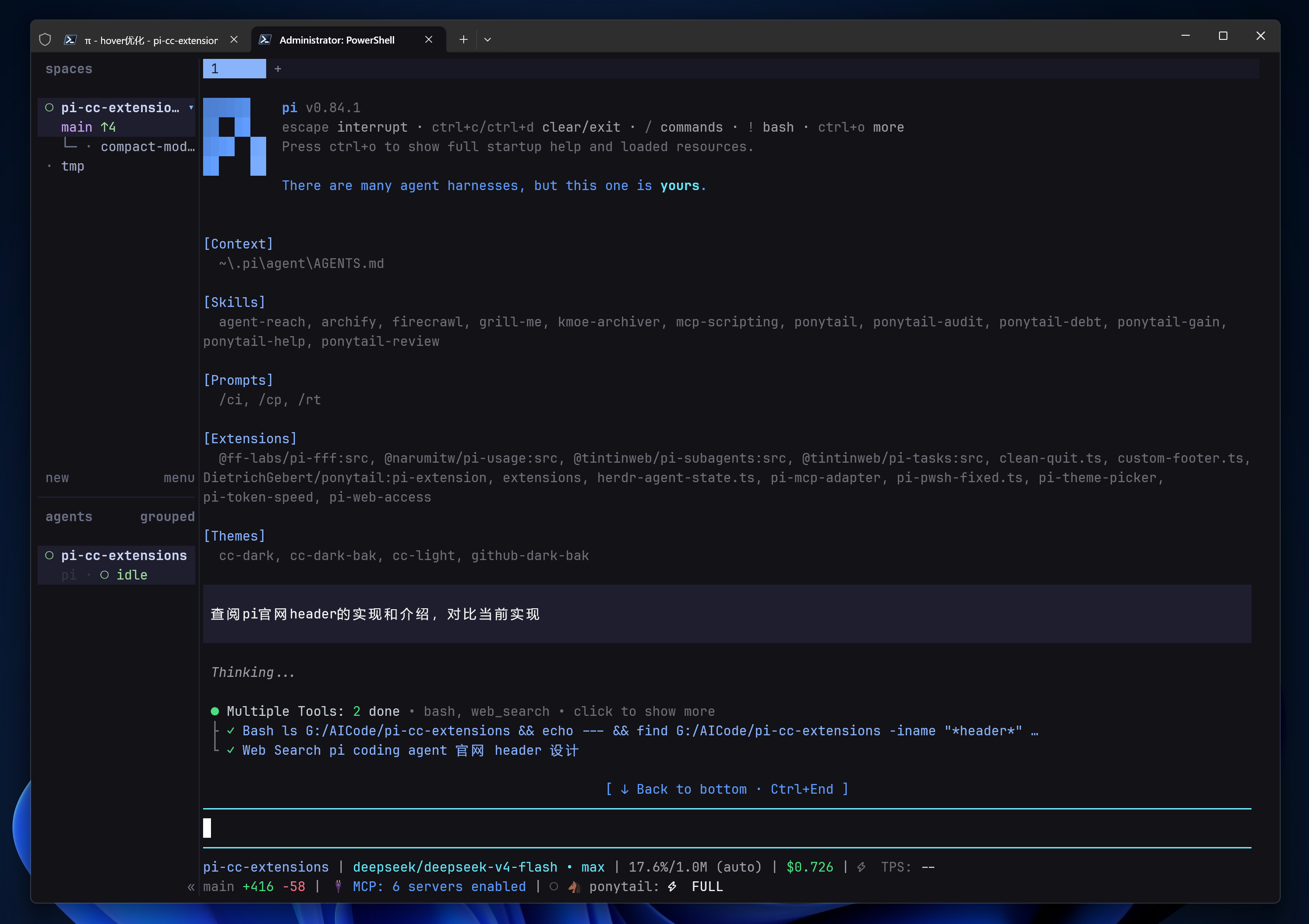Click the spaces panel heading
The width and height of the screenshot is (1309, 924).
tap(69, 69)
